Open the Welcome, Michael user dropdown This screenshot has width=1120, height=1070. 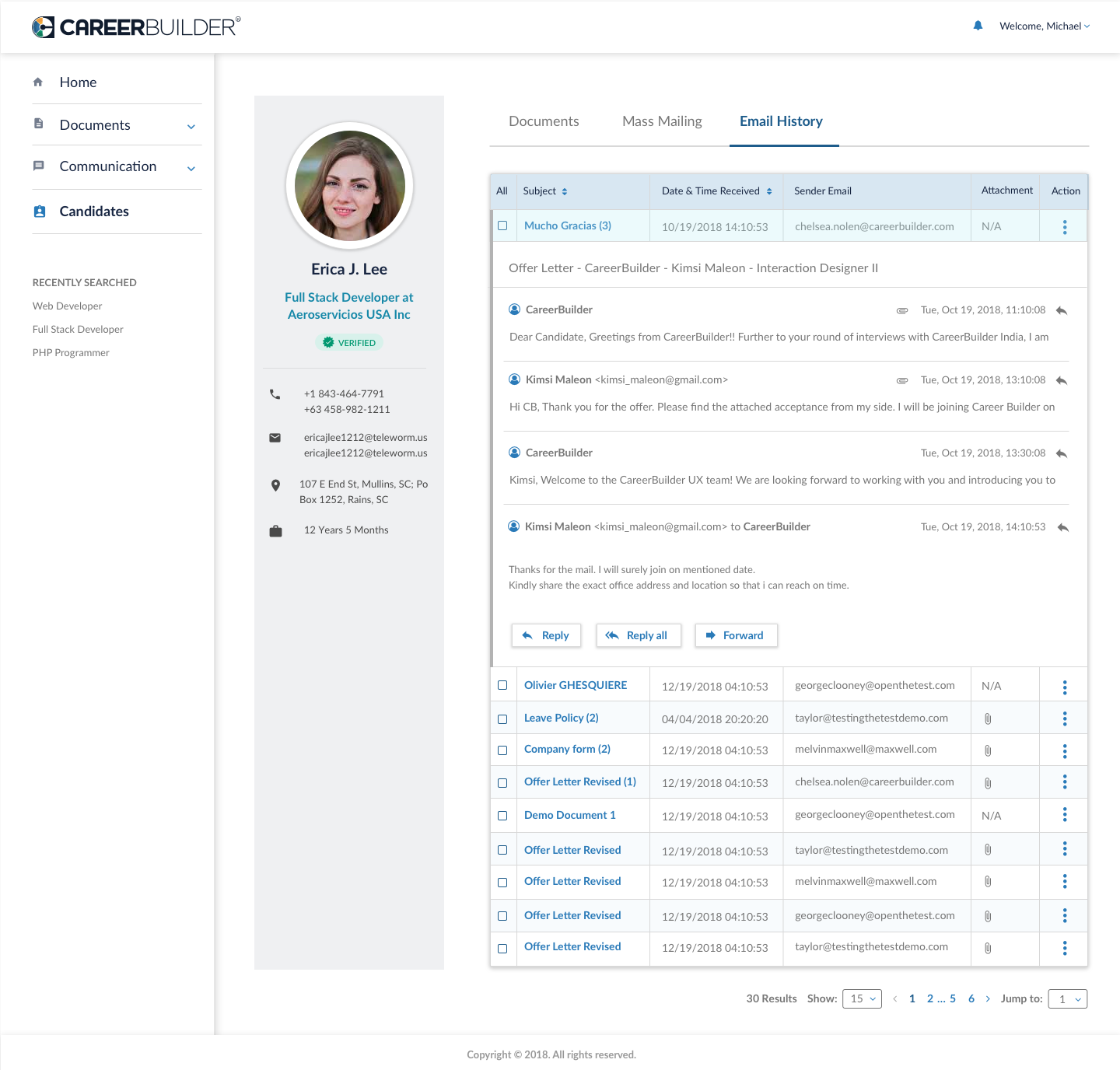tap(1045, 26)
